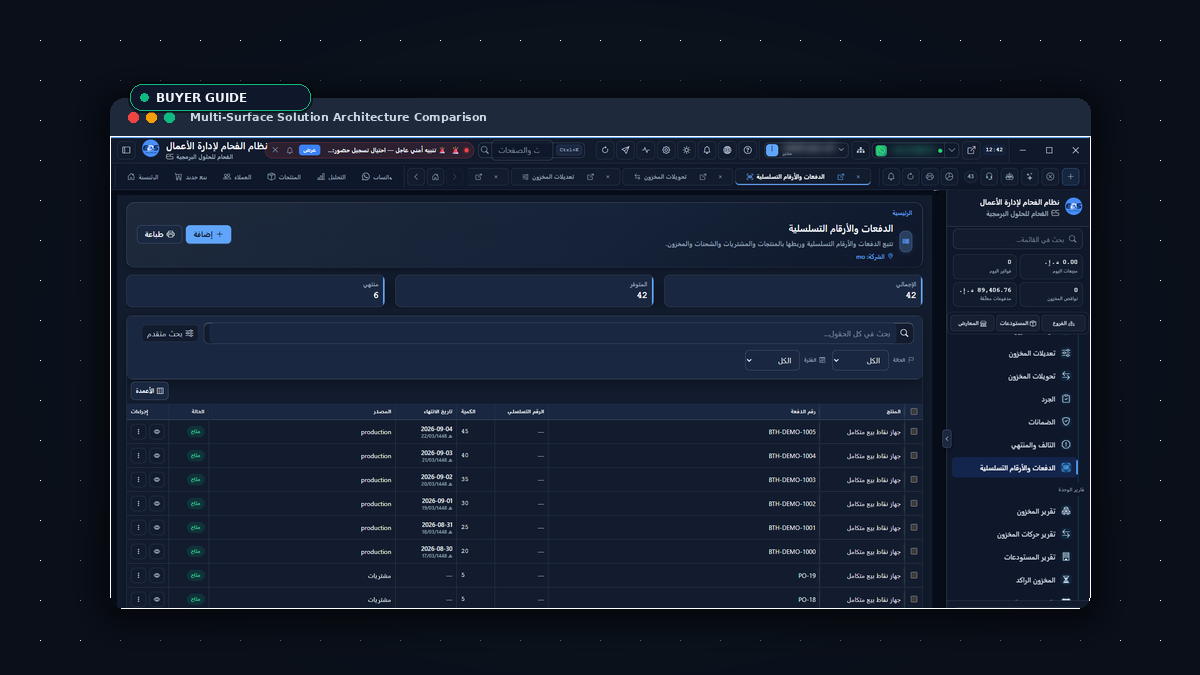Click the الأعمدة columns button
Viewport: 1200px width, 675px height.
(149, 390)
